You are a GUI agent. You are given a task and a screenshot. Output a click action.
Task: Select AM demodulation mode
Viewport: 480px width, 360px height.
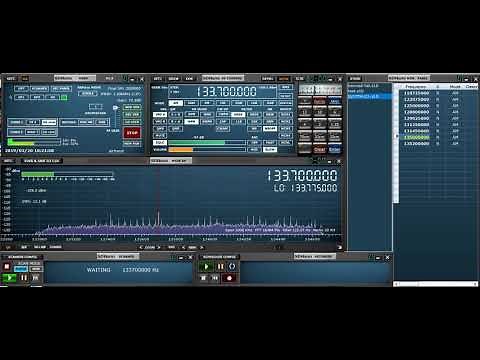pyautogui.click(x=176, y=103)
